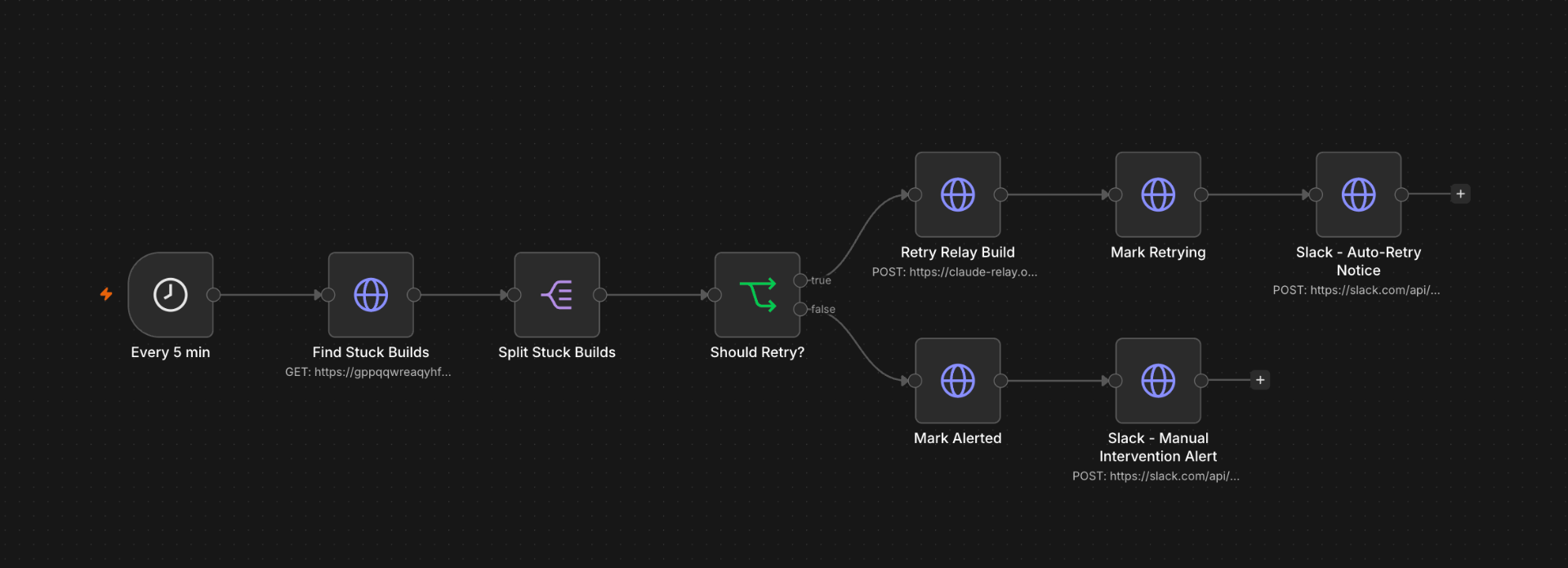Click the output connector of Find Stuck Builds
The image size is (1568, 568).
(414, 295)
